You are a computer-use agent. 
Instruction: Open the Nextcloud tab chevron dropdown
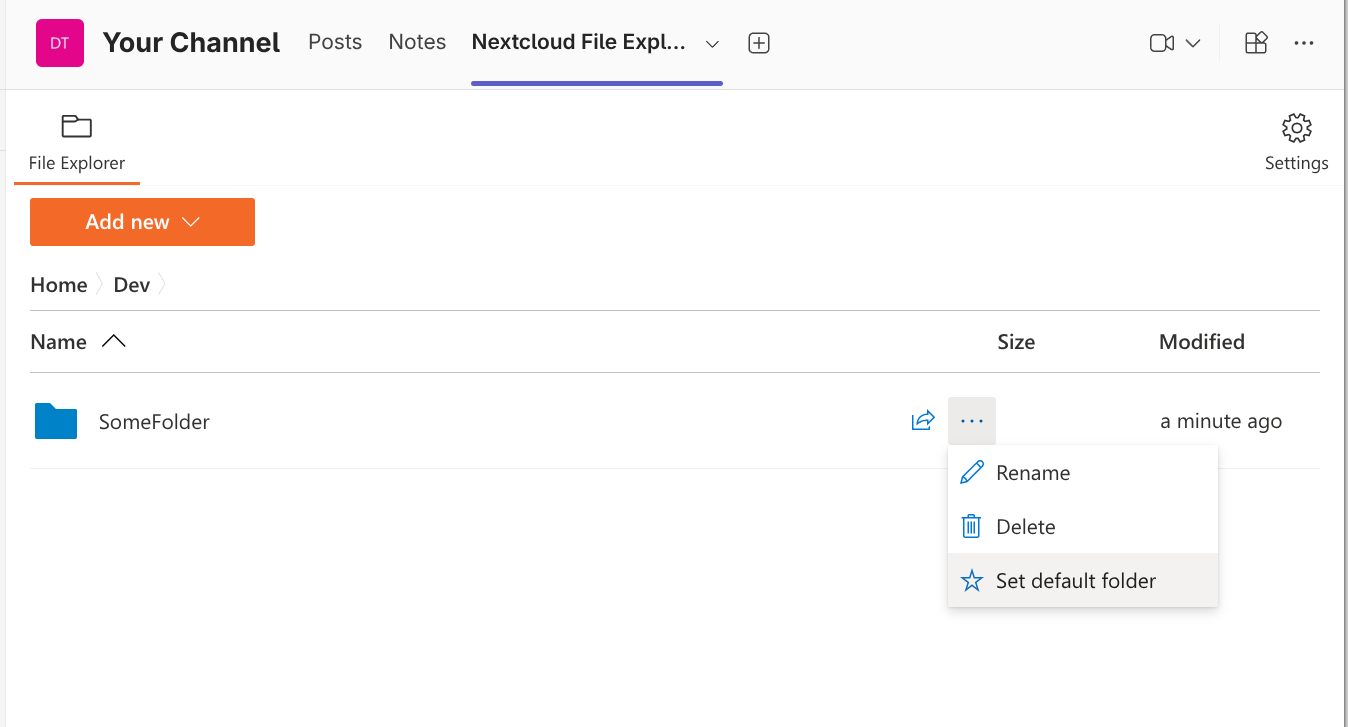click(713, 44)
